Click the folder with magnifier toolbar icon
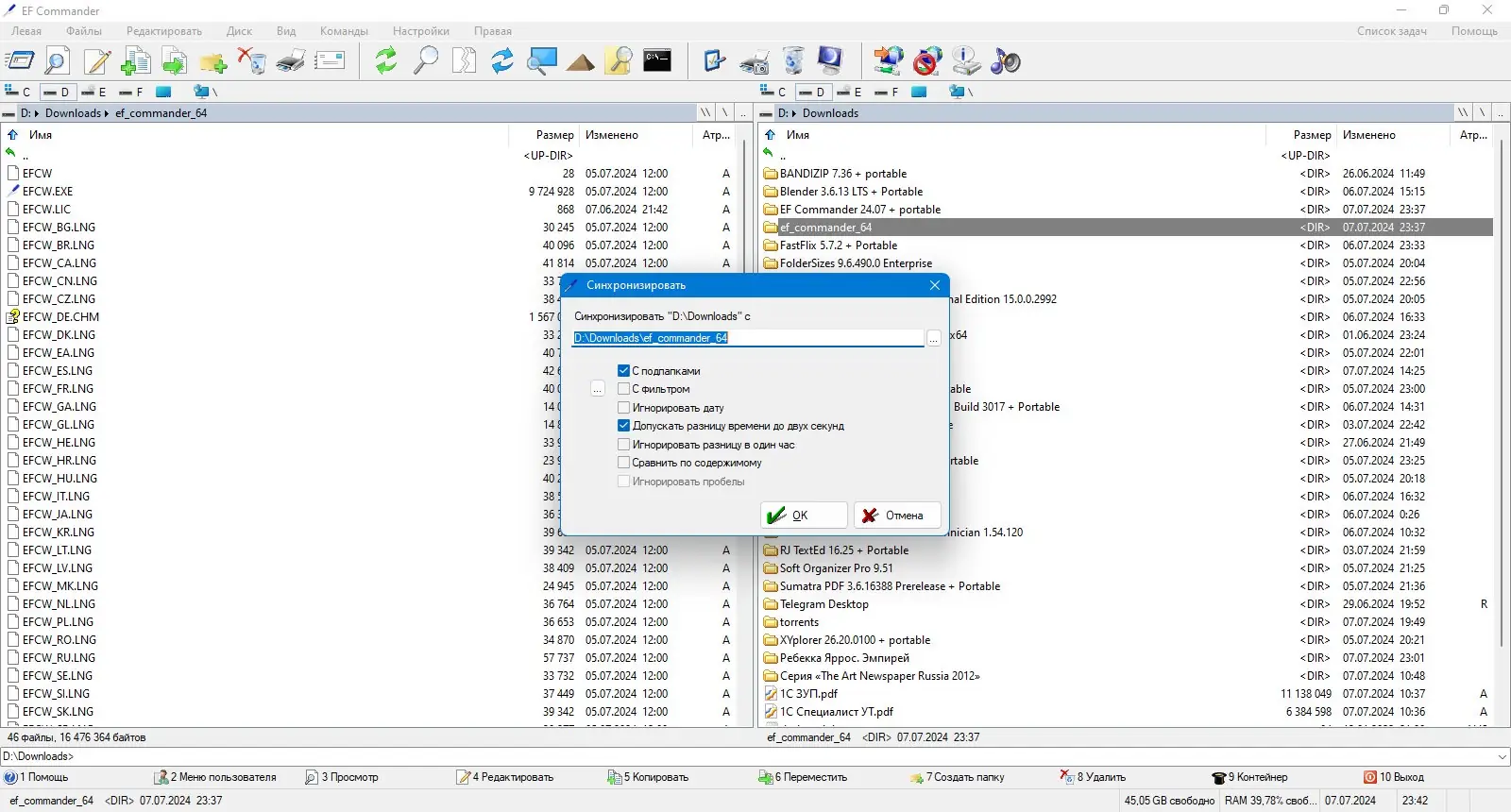 point(620,61)
